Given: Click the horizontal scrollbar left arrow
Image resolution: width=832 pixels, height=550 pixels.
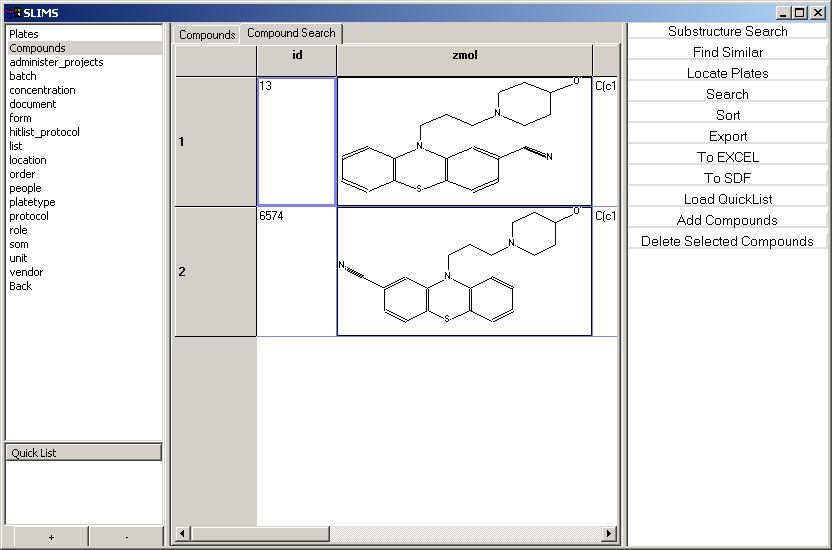Looking at the screenshot, I should 183,534.
